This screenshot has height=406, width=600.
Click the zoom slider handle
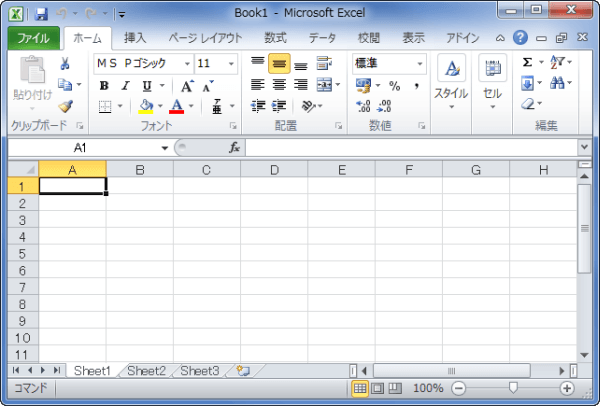click(513, 388)
